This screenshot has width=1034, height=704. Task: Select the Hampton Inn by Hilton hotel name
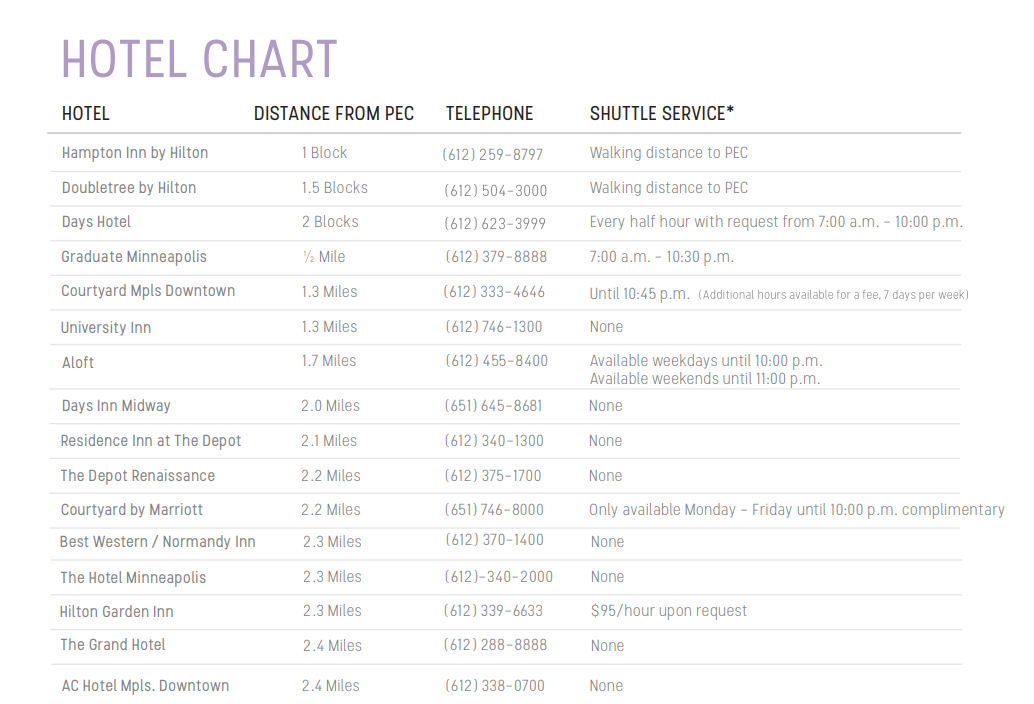135,153
